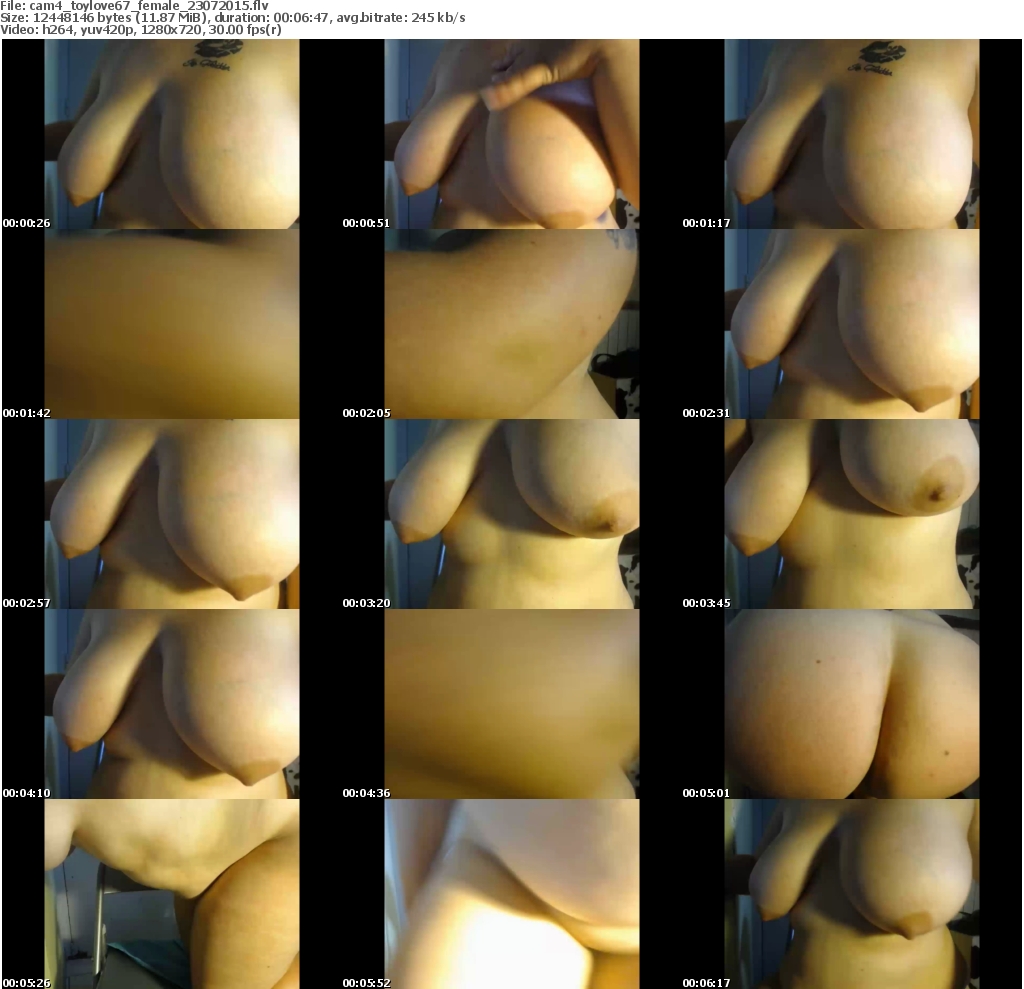Open the frame labeled 00:02:31

[x=851, y=324]
